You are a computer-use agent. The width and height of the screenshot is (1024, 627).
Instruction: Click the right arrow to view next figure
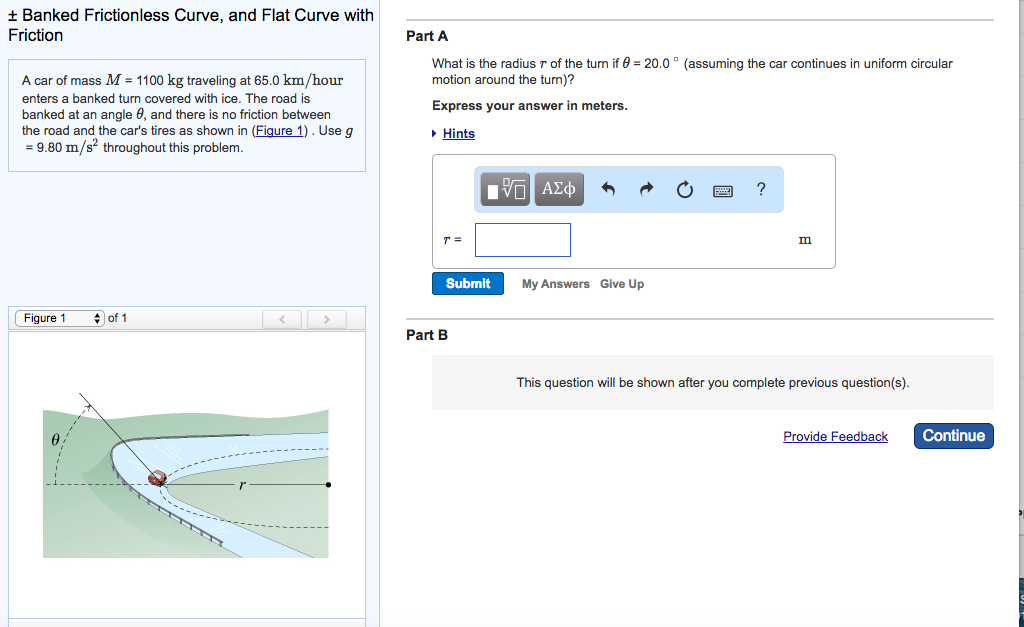[x=326, y=318]
